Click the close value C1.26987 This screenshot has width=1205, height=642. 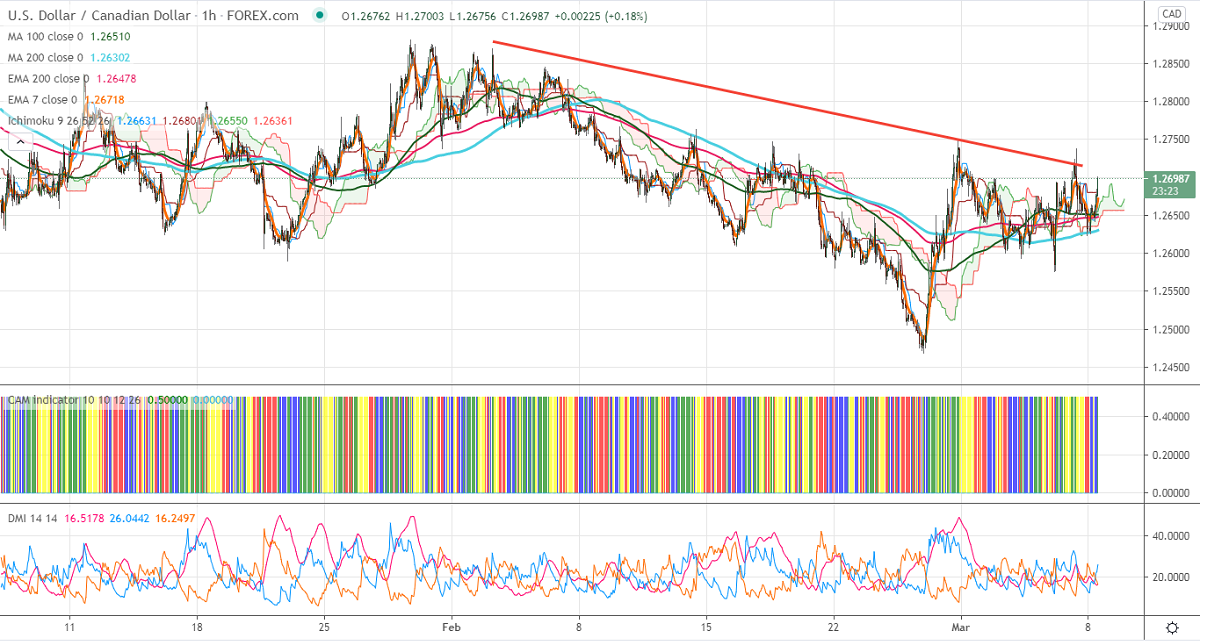click(525, 16)
